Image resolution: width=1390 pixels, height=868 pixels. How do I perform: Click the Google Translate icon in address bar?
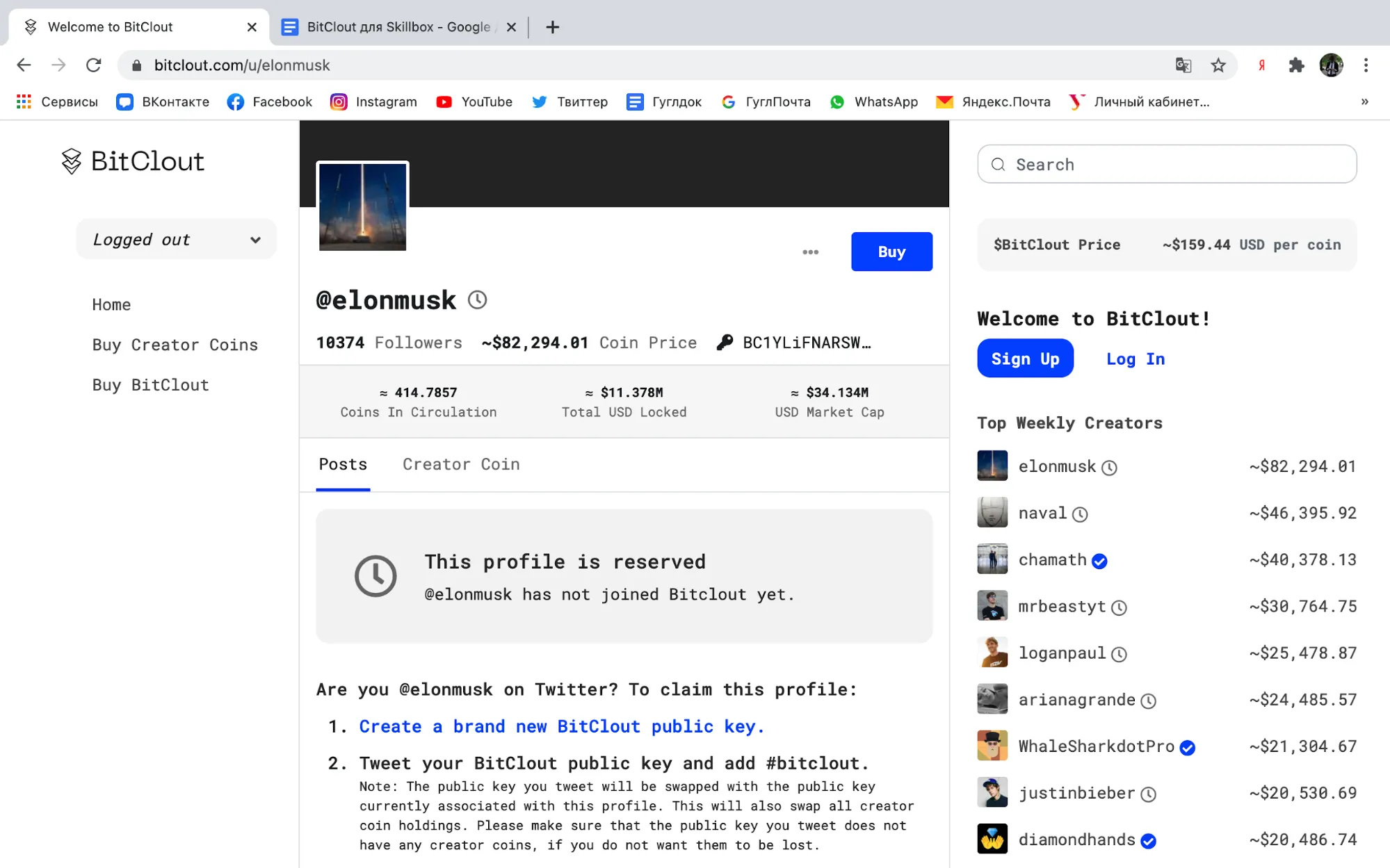1183,65
